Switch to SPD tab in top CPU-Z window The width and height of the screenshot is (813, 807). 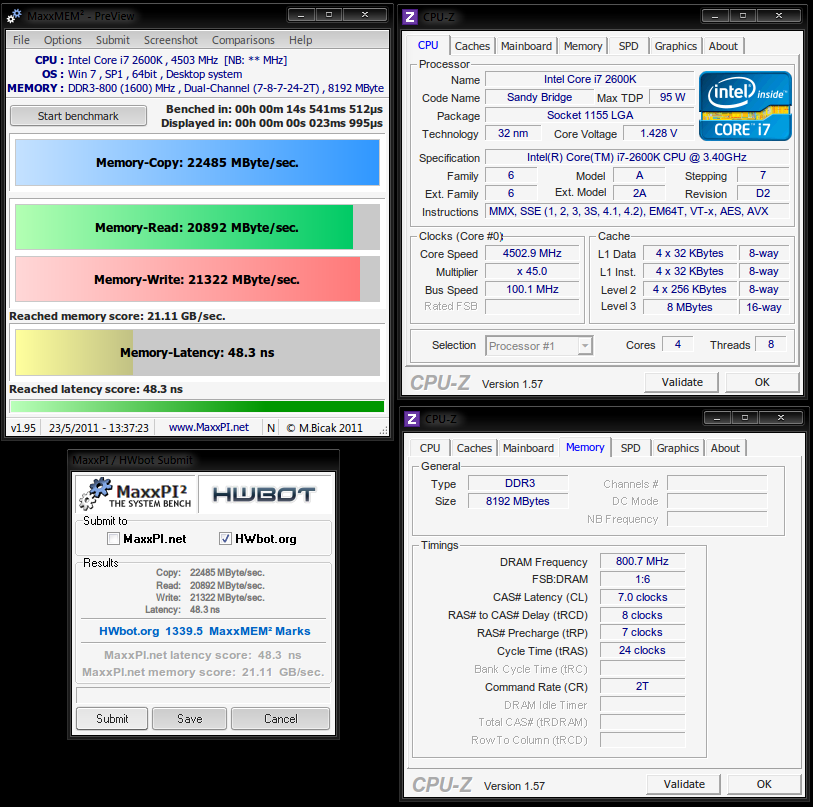(628, 46)
